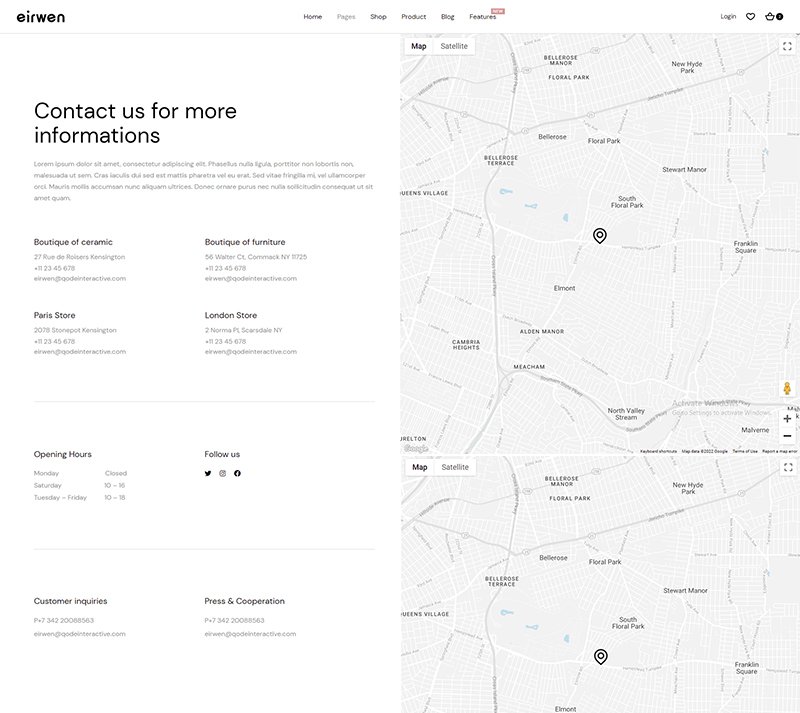Open the Facebook social icon
Viewport: 800px width, 713px height.
tap(238, 473)
